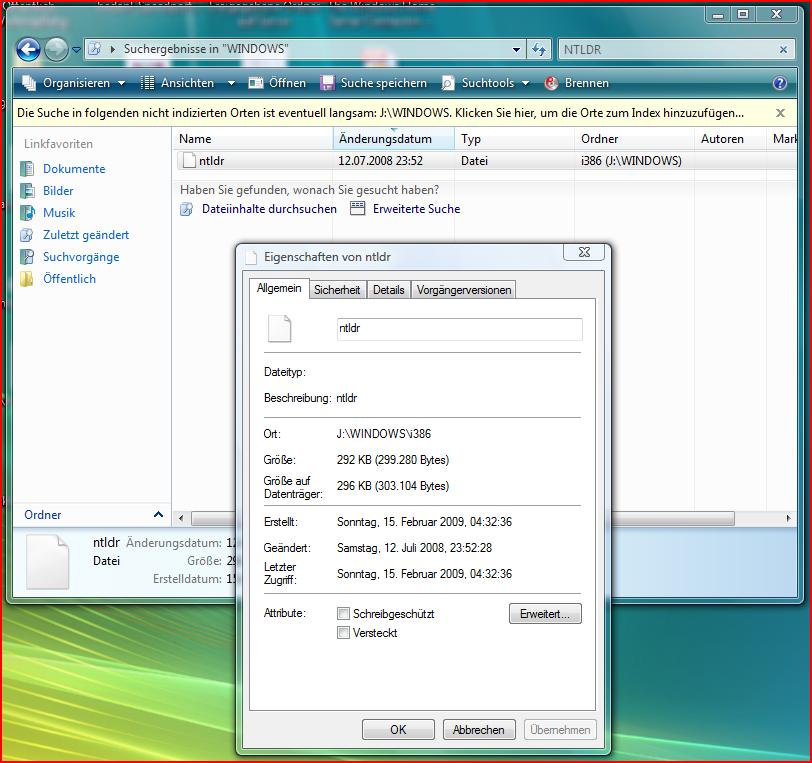Click the greyed Forward navigation arrow

point(56,50)
